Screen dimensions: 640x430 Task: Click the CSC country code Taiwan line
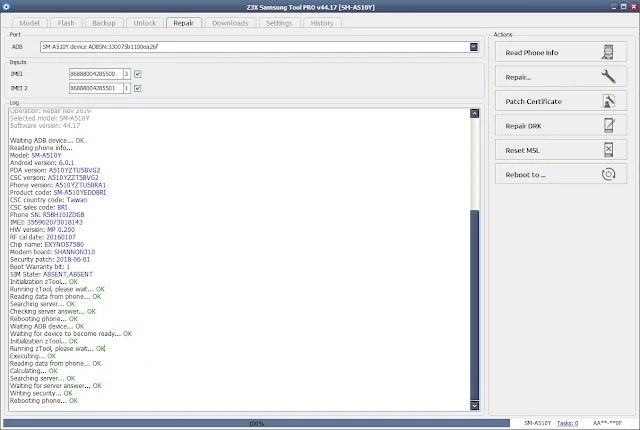coord(48,200)
